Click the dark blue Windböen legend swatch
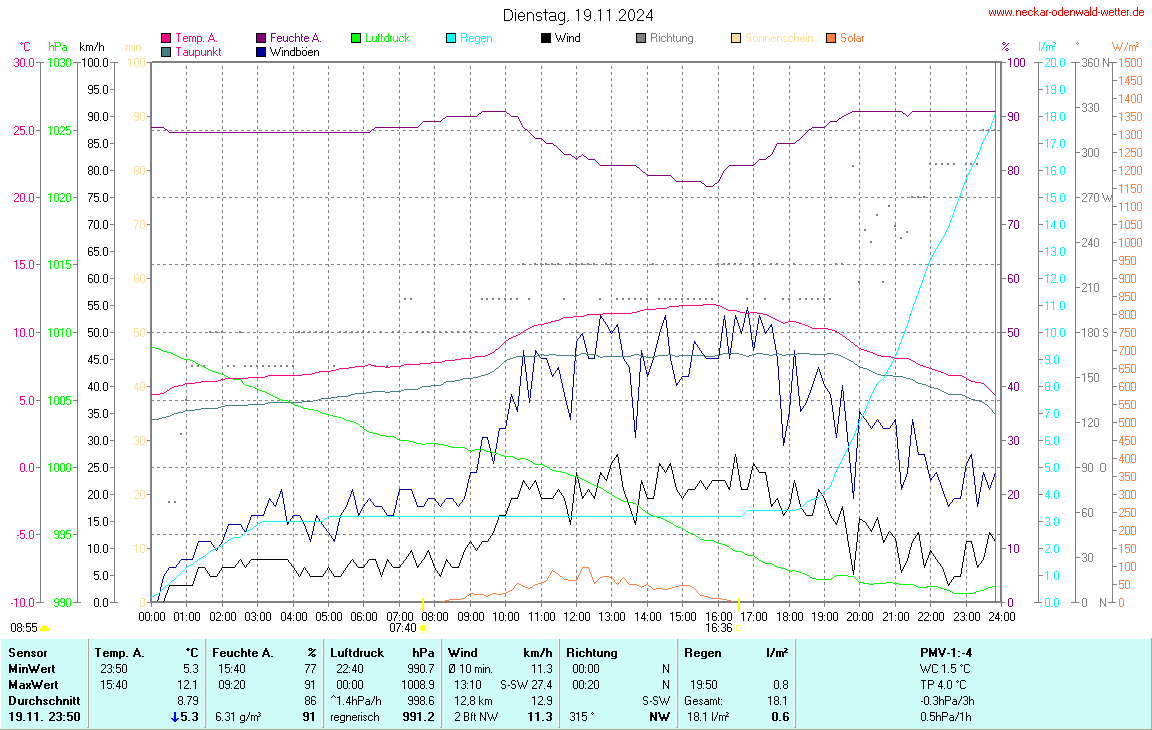The width and height of the screenshot is (1152, 730). pyautogui.click(x=261, y=51)
